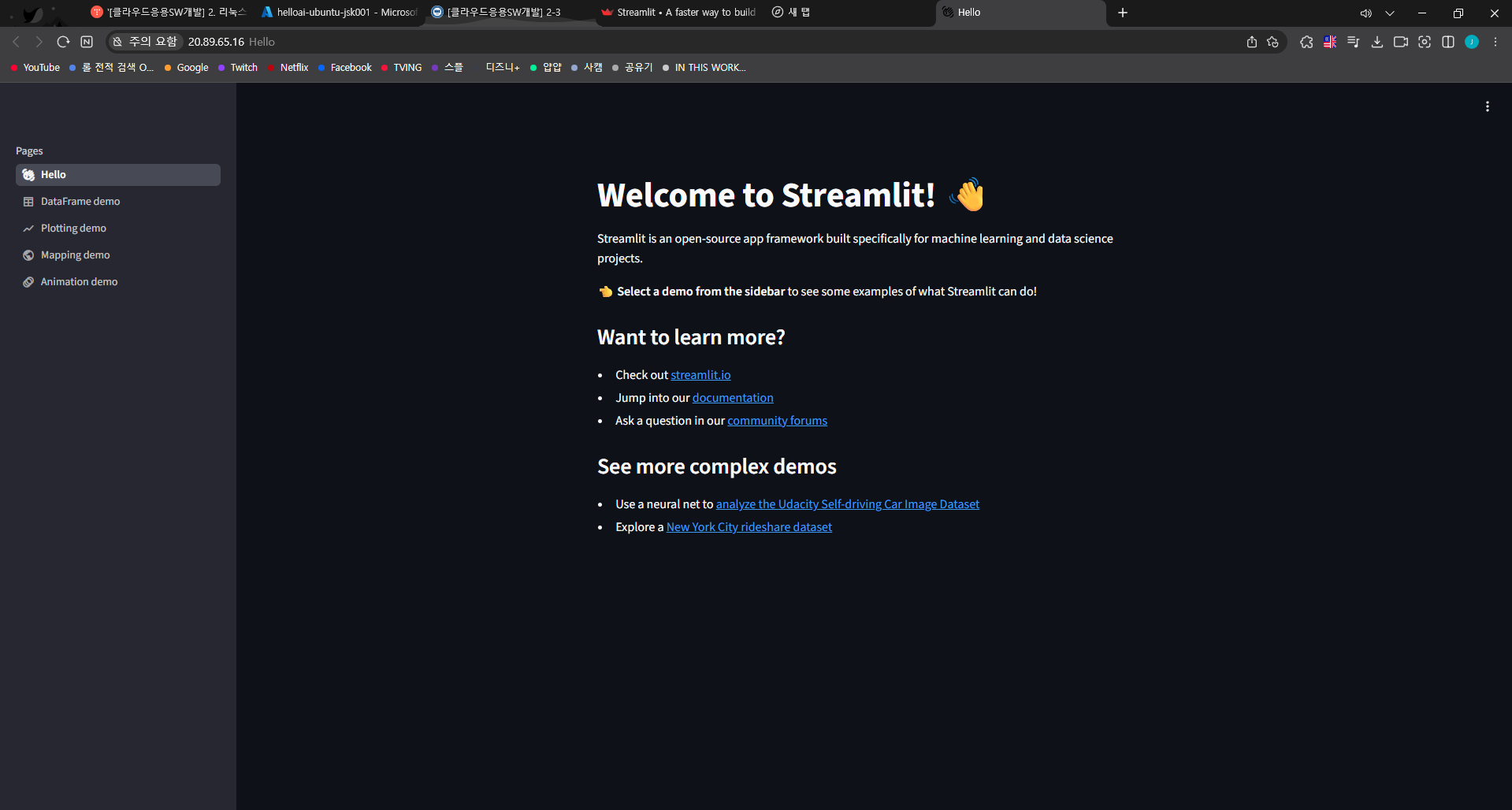Image resolution: width=1512 pixels, height=810 pixels.
Task: Click the See more complex demos heading
Action: click(717, 466)
